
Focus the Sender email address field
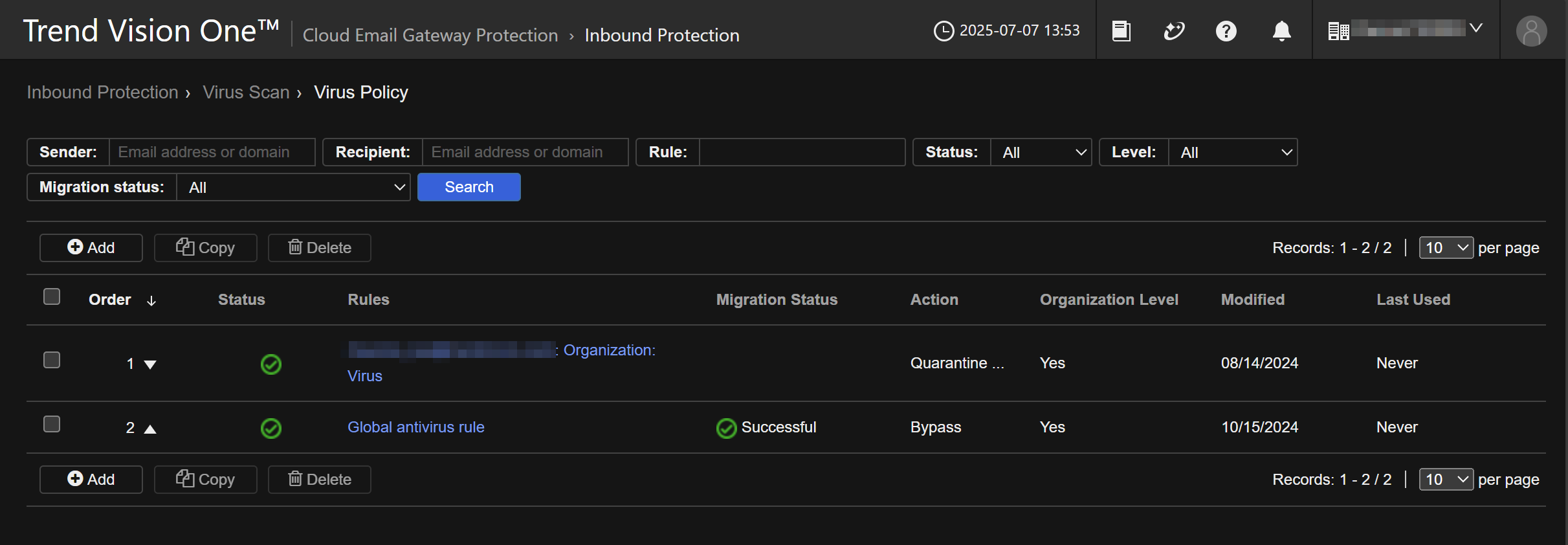pyautogui.click(x=212, y=152)
